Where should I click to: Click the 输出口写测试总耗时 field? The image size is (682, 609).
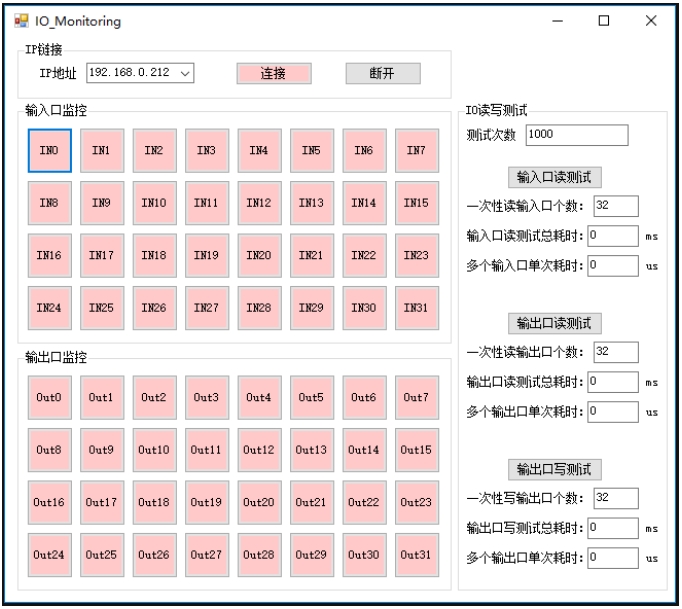[613, 528]
